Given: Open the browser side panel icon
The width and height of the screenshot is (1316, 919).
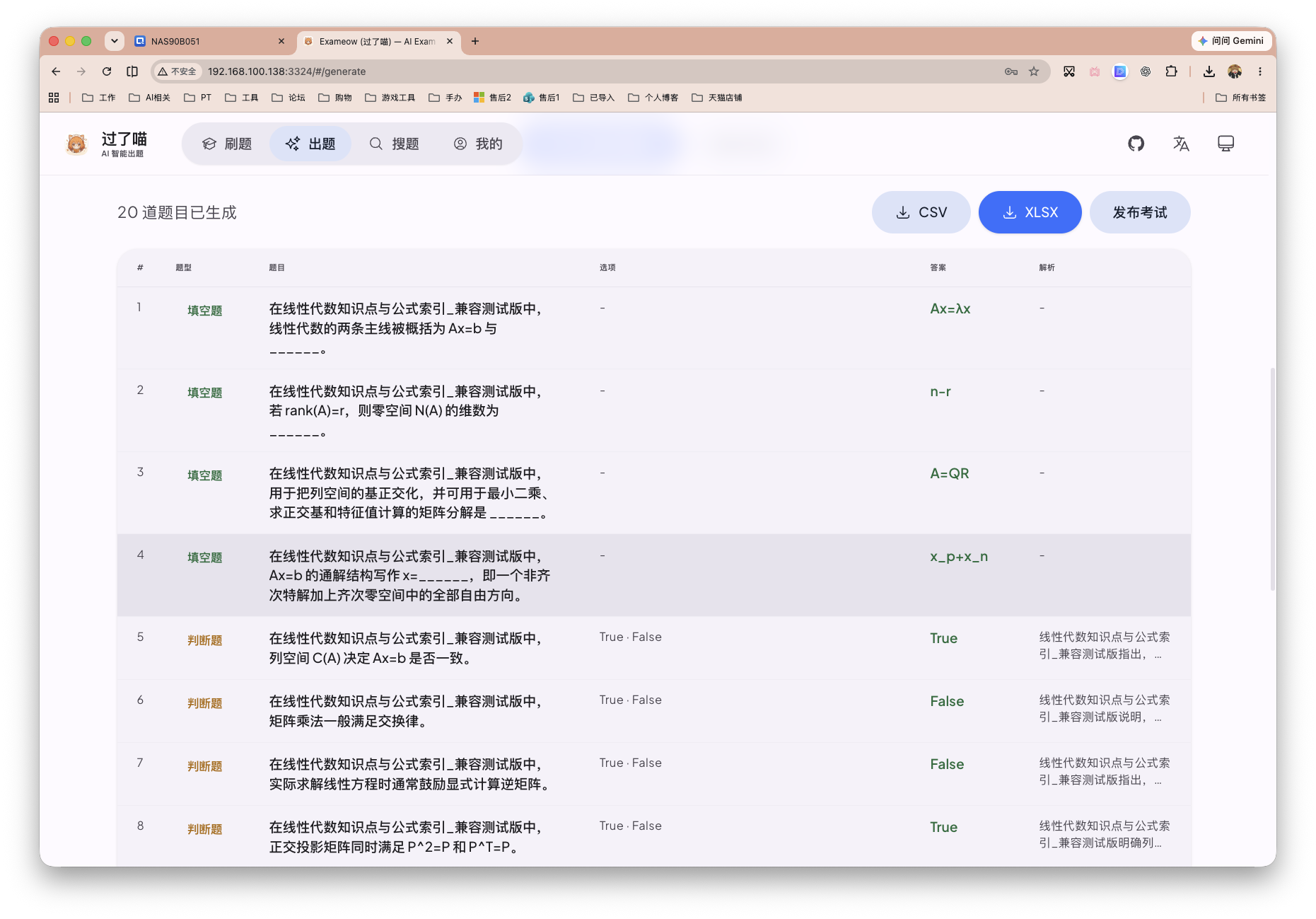Looking at the screenshot, I should point(132,71).
